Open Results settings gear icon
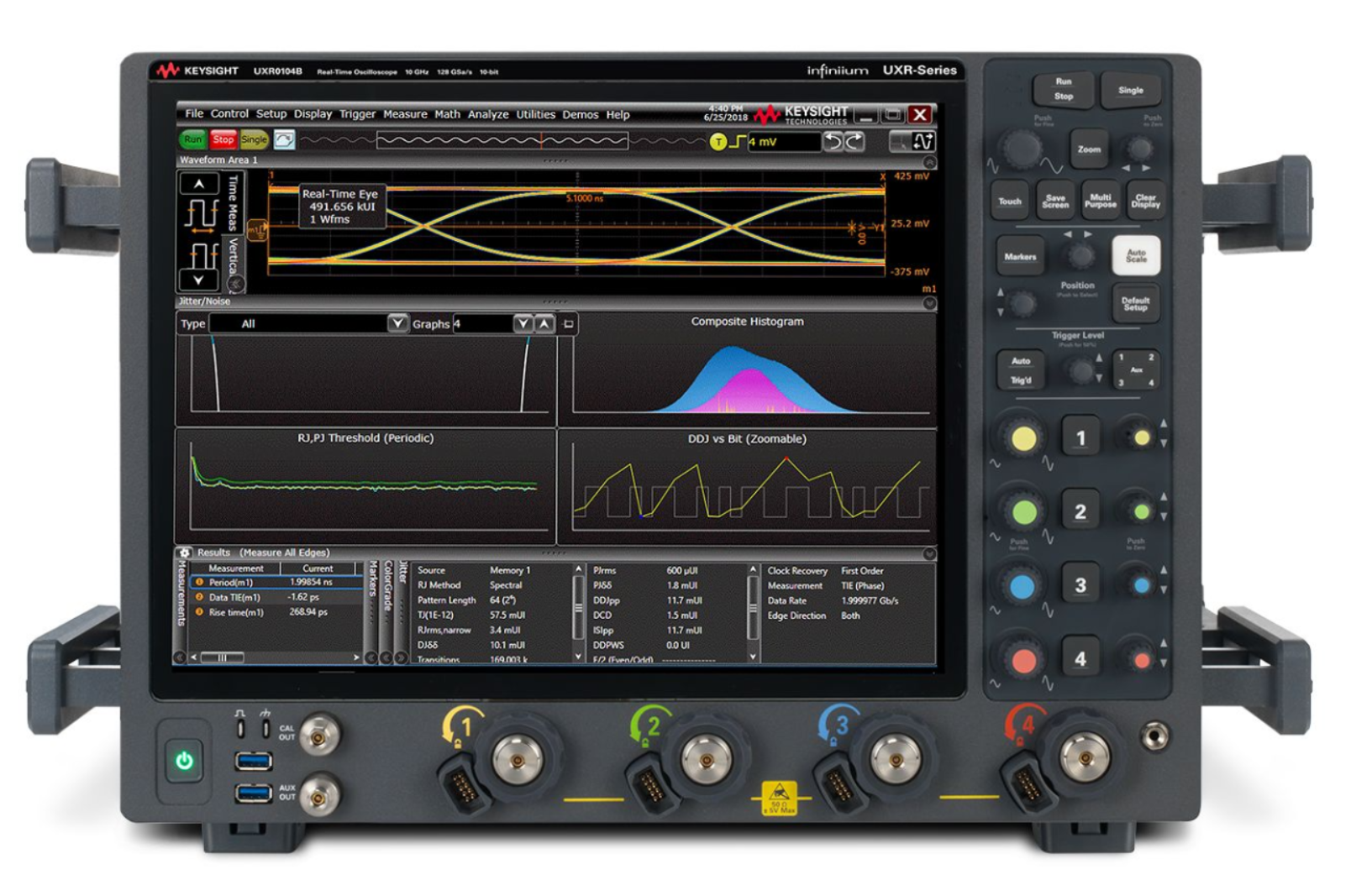This screenshot has width=1372, height=880. pos(184,553)
